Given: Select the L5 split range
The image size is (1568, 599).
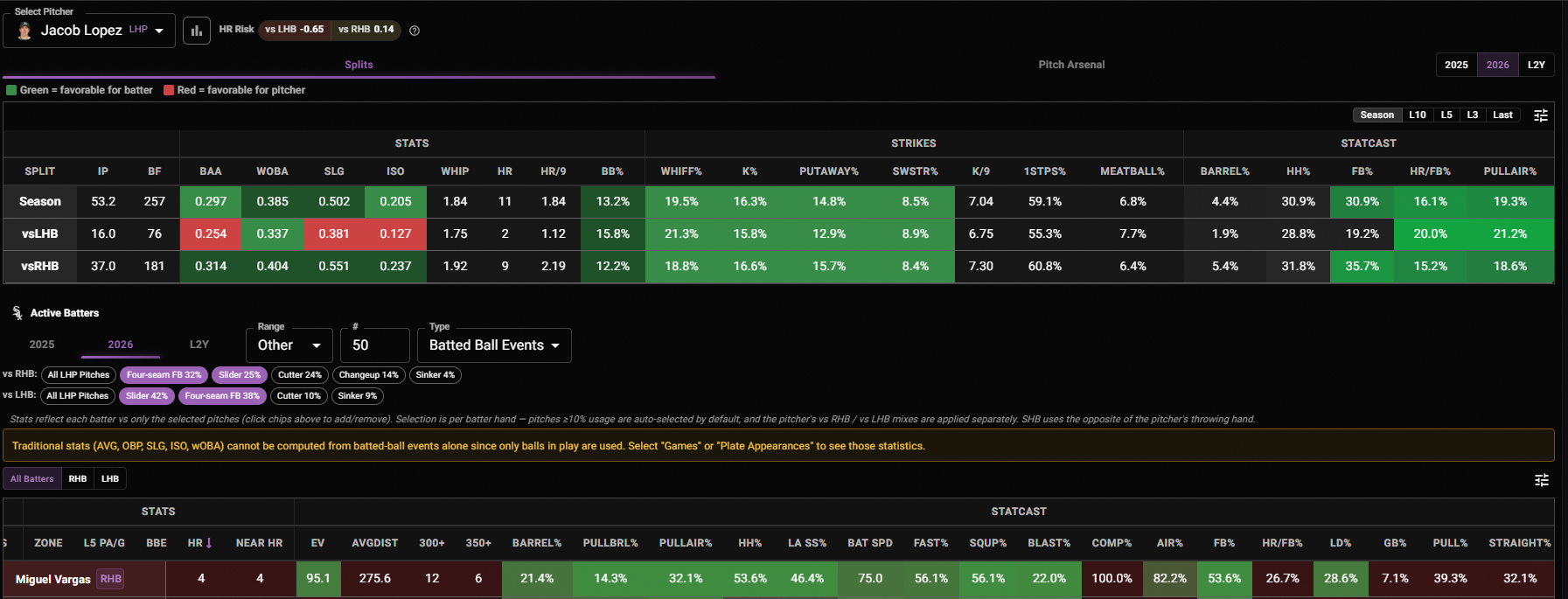Looking at the screenshot, I should pyautogui.click(x=1446, y=115).
